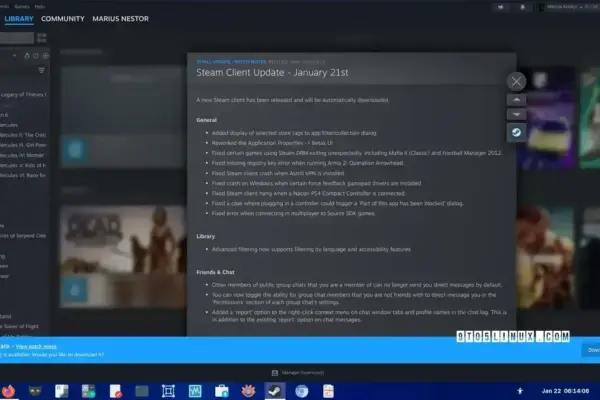Open the notes app icon in taskbar
The image size is (600, 400).
[x=328, y=391]
